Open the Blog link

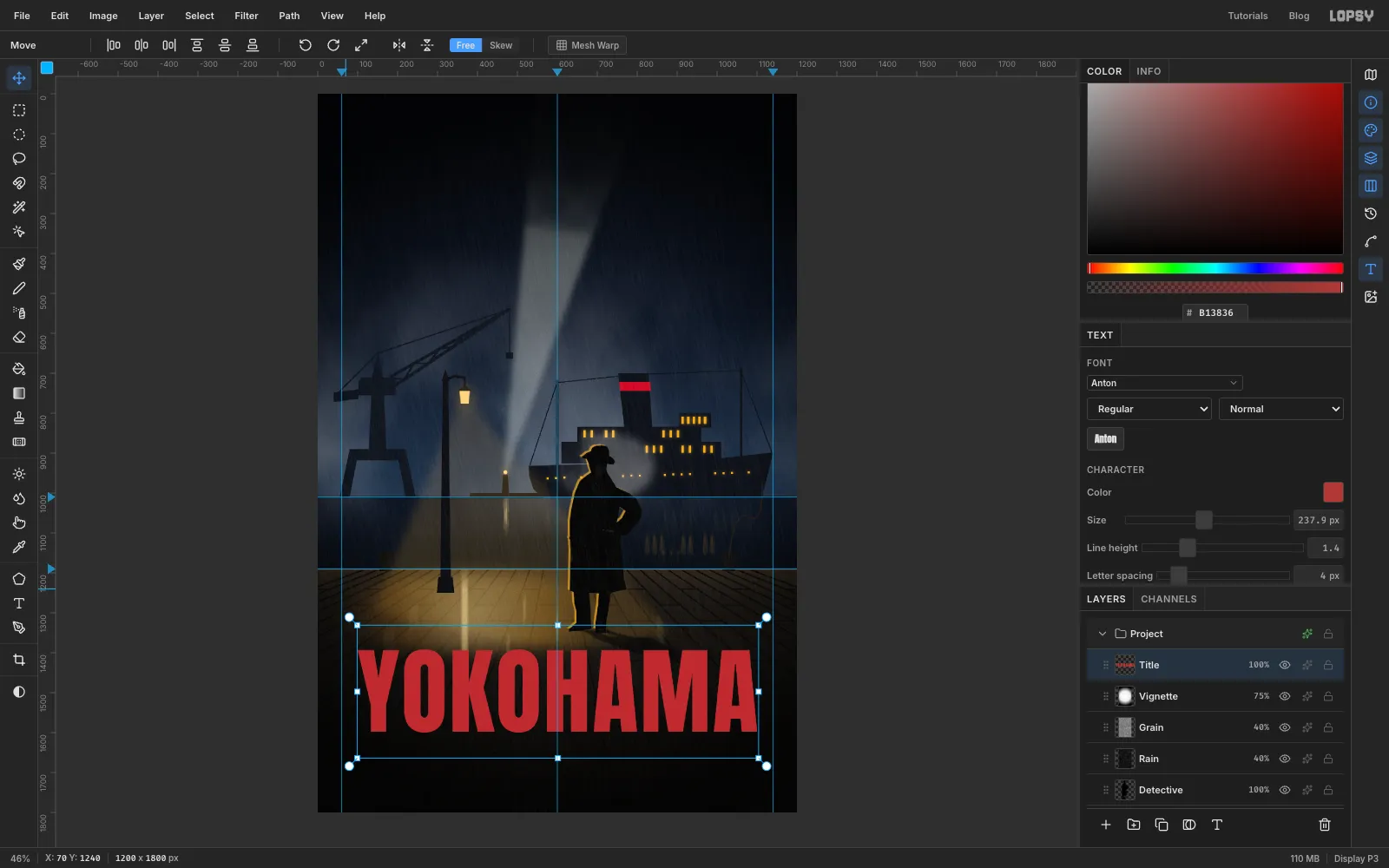pyautogui.click(x=1299, y=16)
